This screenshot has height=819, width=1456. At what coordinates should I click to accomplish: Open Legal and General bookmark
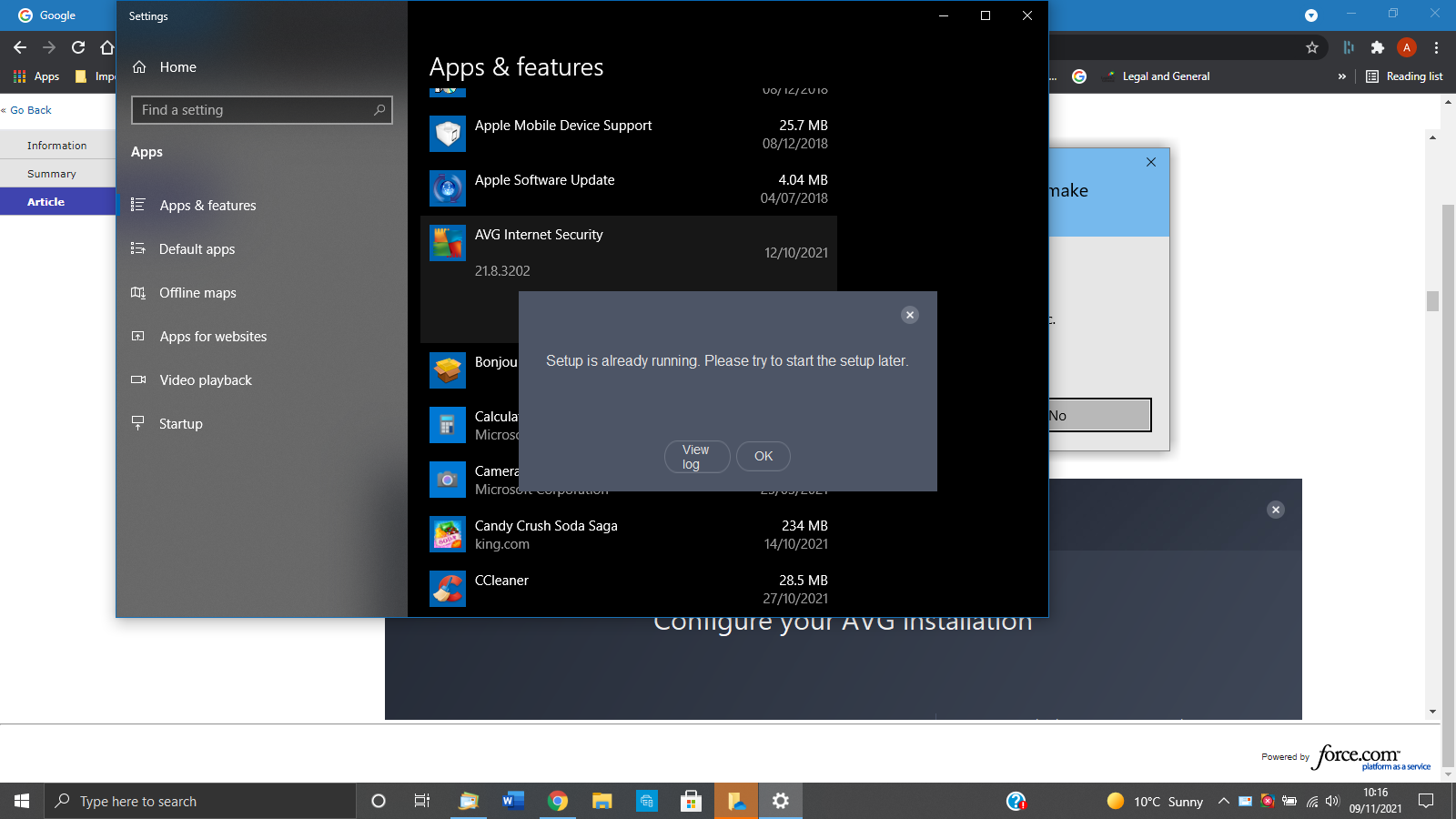(1157, 76)
